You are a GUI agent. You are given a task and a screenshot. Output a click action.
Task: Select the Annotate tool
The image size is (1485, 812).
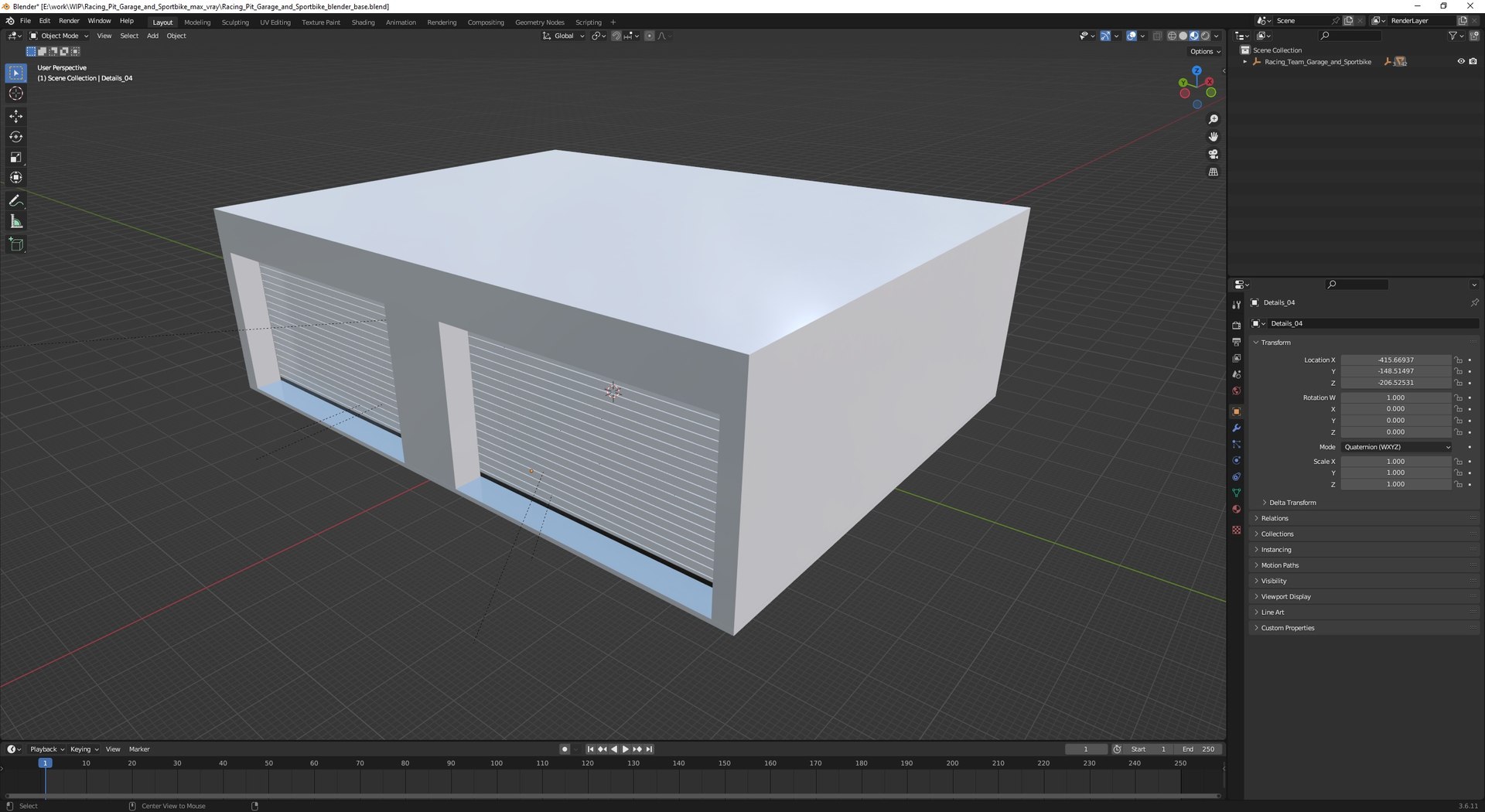[15, 201]
